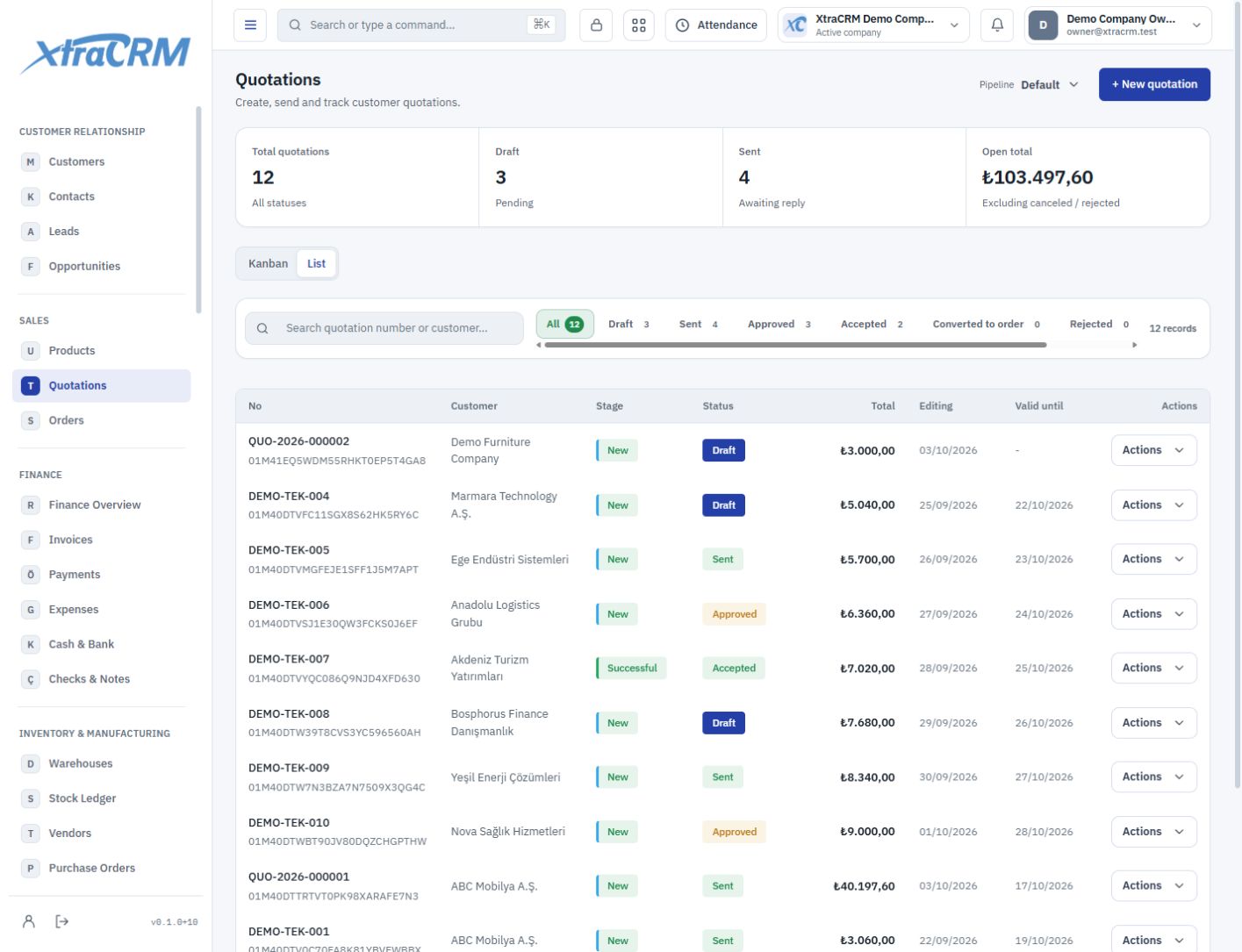
Task: Filter by the Sent status tab
Action: tap(698, 325)
